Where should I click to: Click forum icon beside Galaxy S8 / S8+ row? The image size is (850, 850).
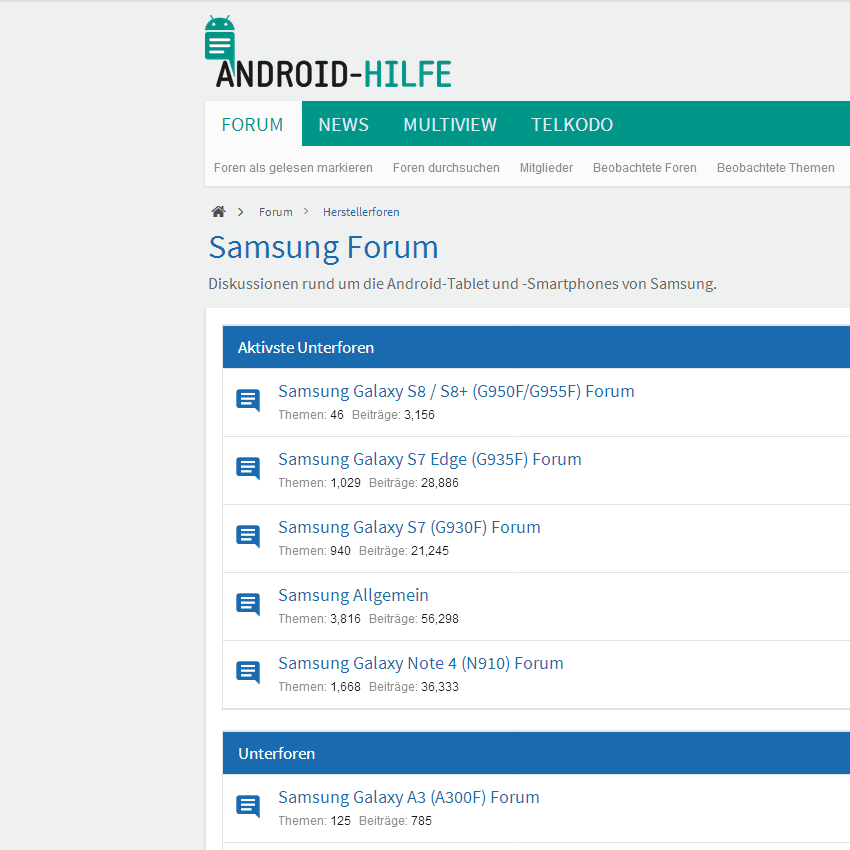[x=248, y=401]
